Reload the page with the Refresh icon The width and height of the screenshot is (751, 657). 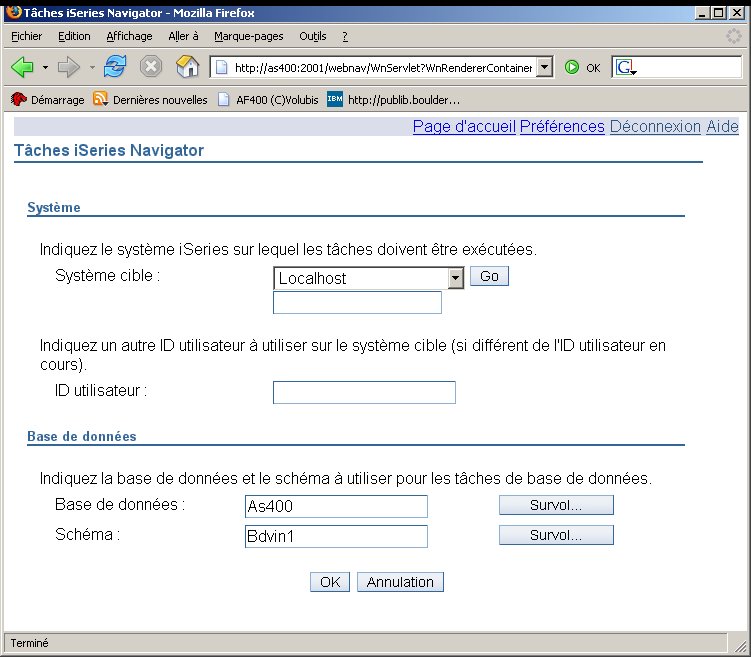115,66
